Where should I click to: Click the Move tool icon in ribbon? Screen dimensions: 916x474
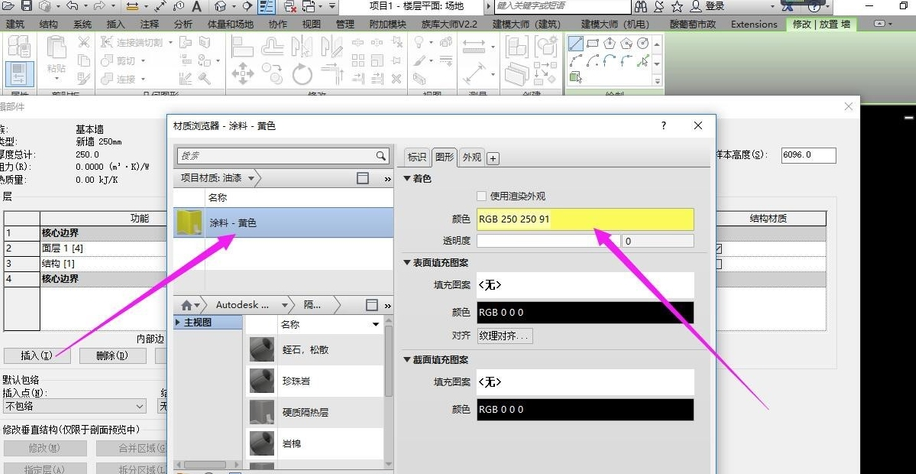point(242,74)
